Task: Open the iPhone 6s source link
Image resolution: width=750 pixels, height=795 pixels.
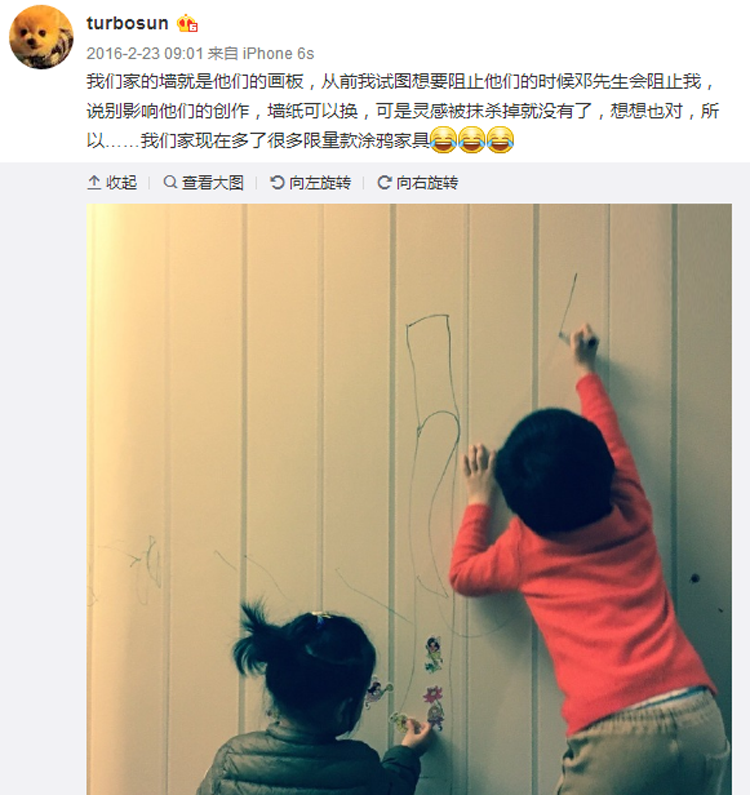Action: 278,53
